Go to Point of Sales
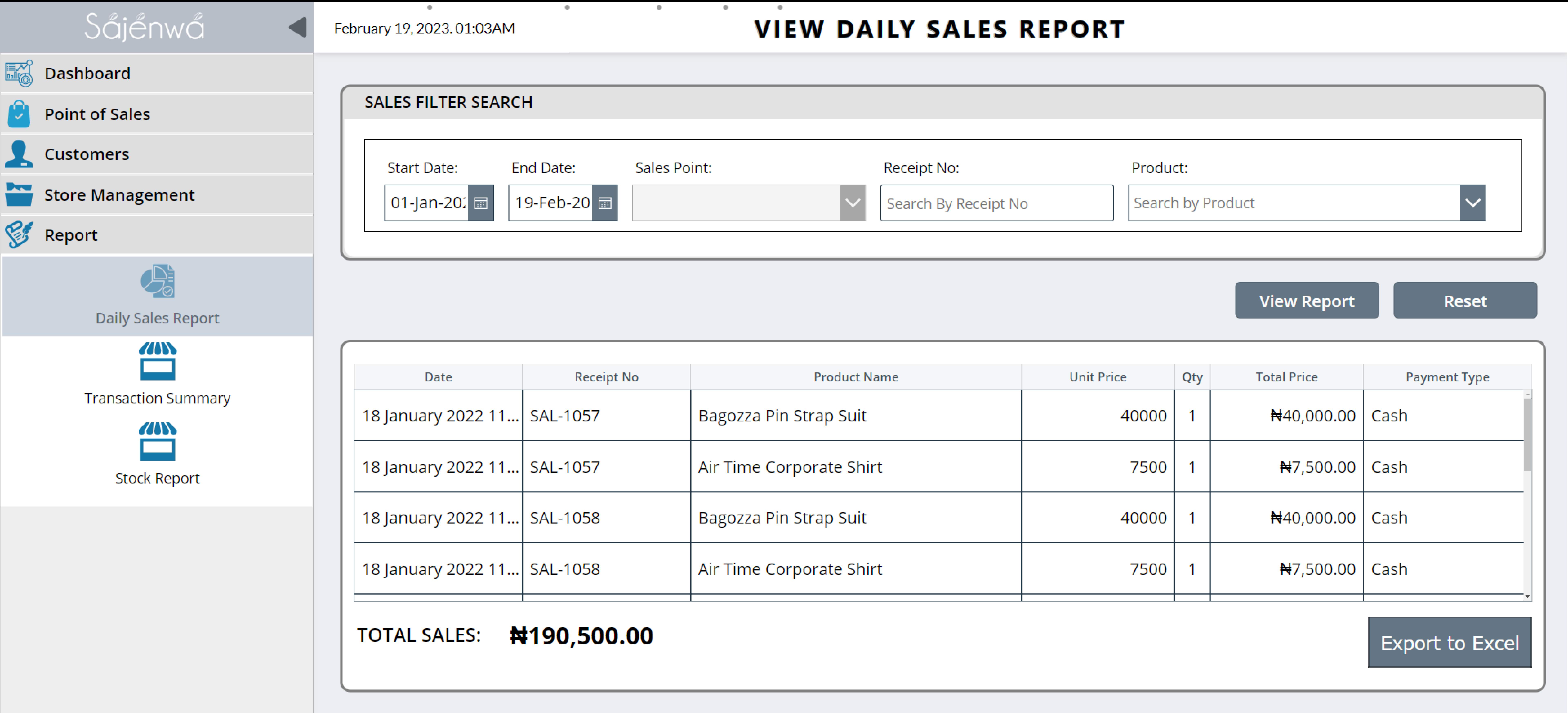The width and height of the screenshot is (1568, 713). [x=157, y=114]
